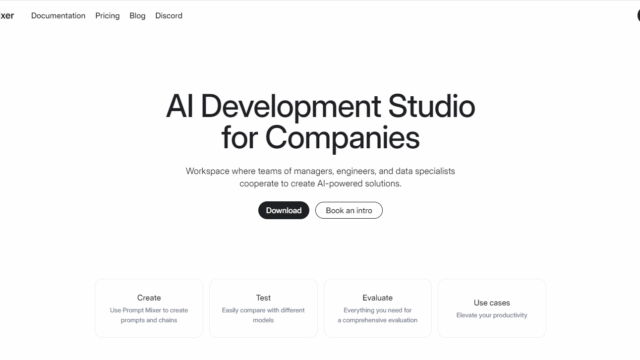Click the 'for Companies' headline line
Screen dimensions: 640x360
pyautogui.click(x=320, y=138)
